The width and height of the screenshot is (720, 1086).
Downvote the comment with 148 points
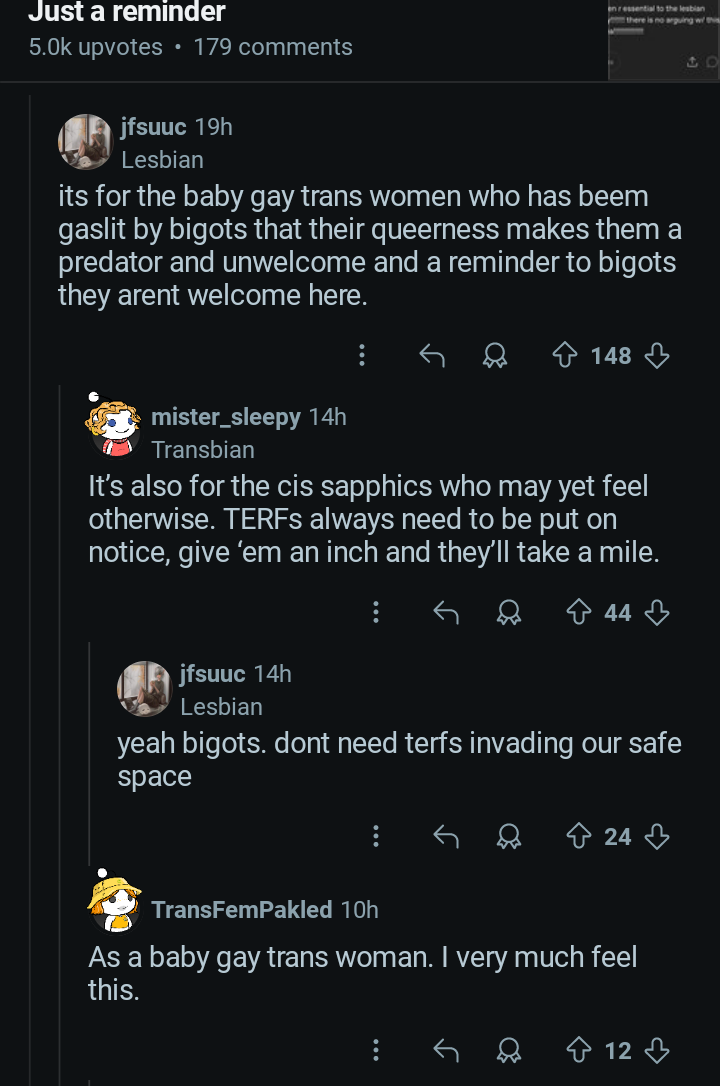(x=656, y=355)
